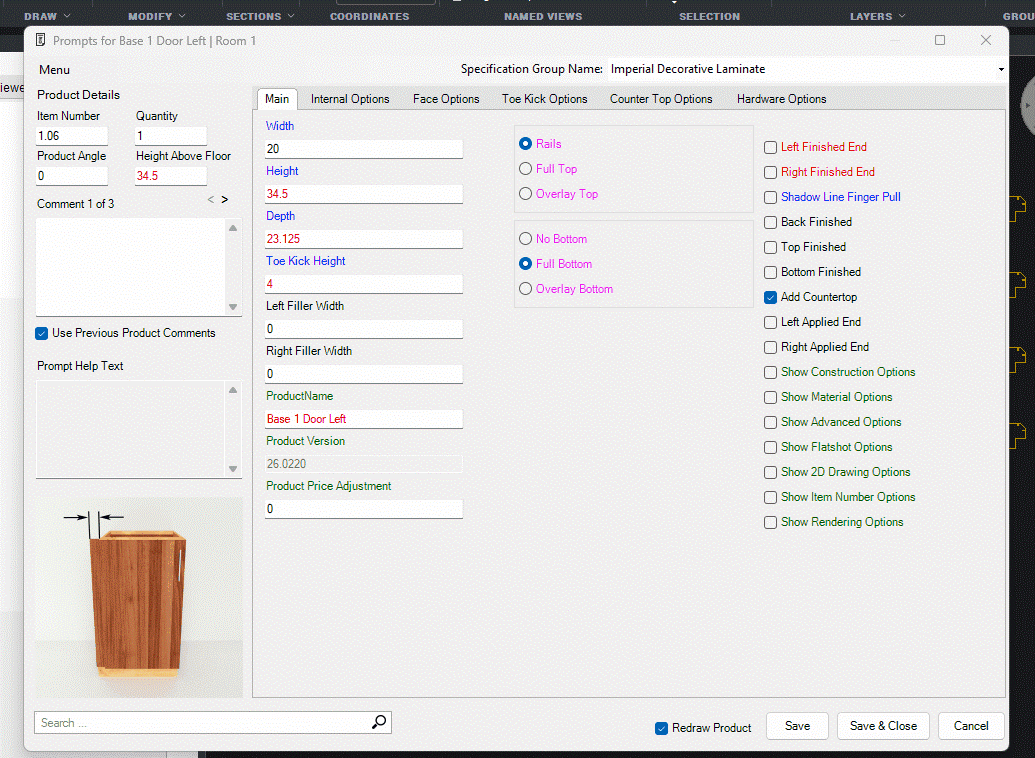Screen dimensions: 1035x758
Task: Open the Specification Group Name dropdown
Action: [x=1000, y=70]
